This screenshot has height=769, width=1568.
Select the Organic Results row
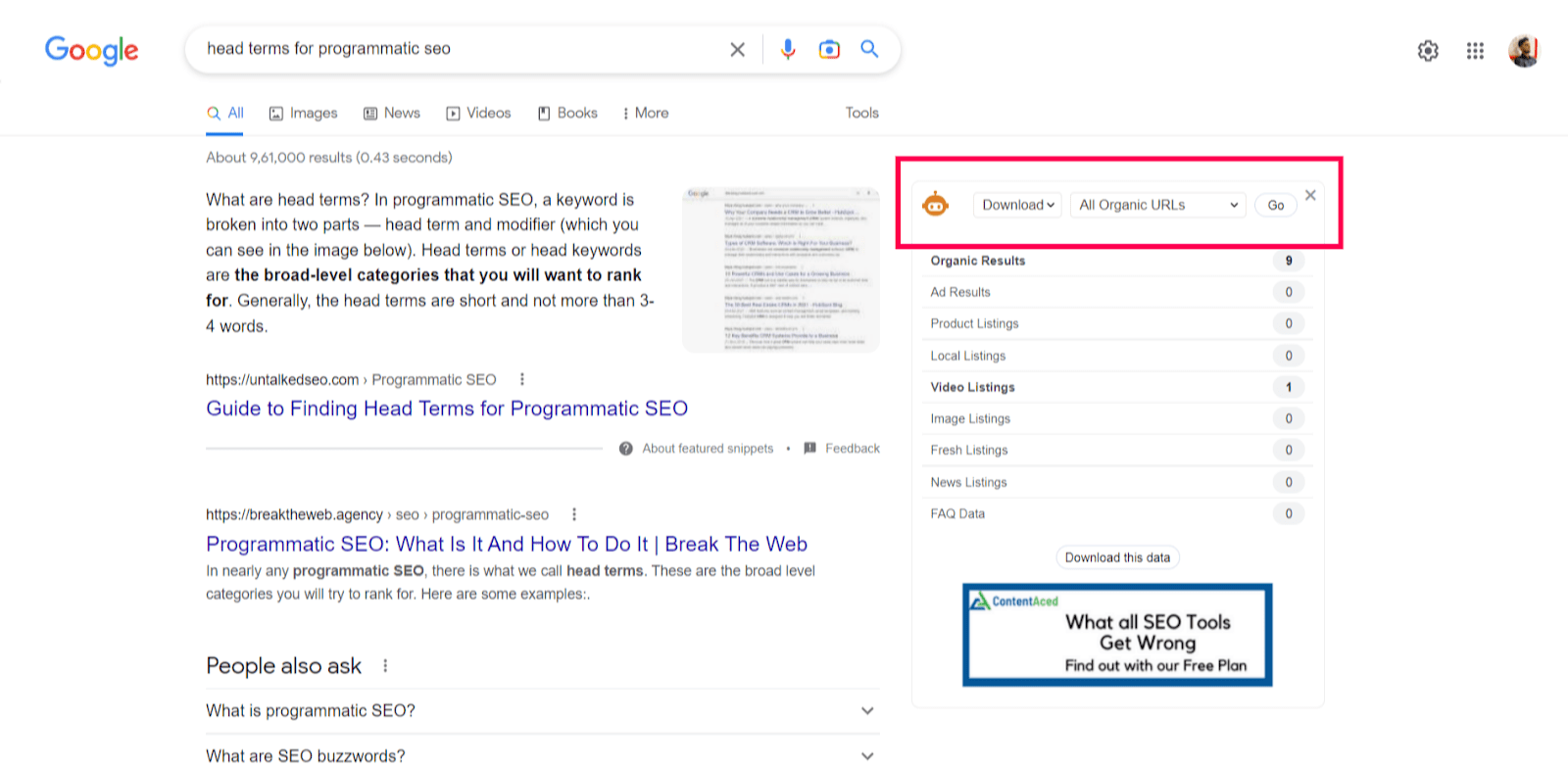click(1117, 261)
